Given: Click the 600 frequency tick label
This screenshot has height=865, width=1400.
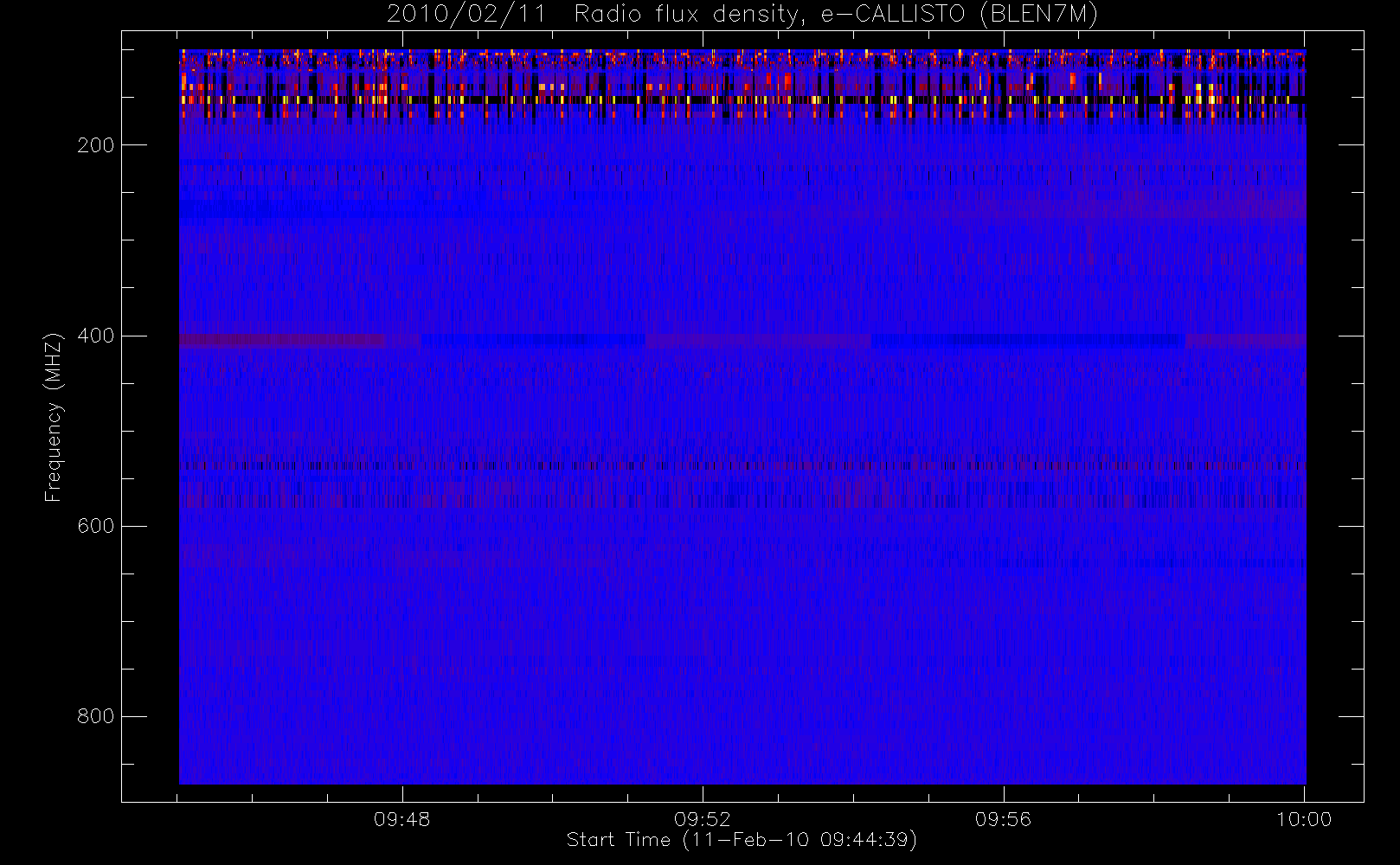Looking at the screenshot, I should click(96, 526).
